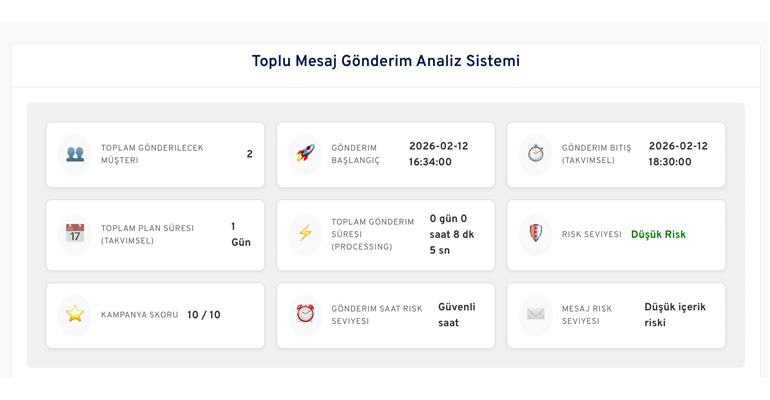Screen dimensions: 770x400
Task: Click the alarm clock risk icon
Action: [x=305, y=315]
